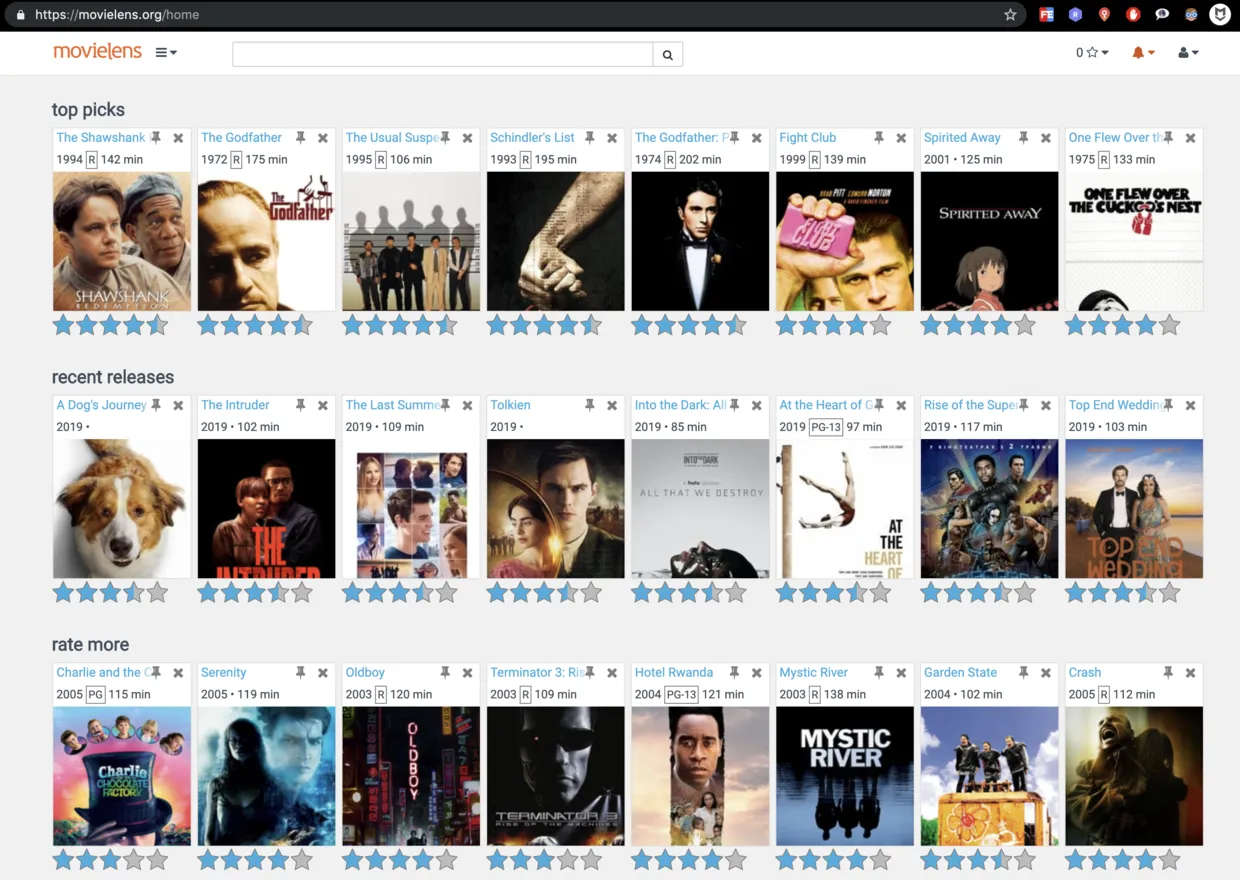Image resolution: width=1240 pixels, height=880 pixels.
Task: Open the rated movies star counter dropdown
Action: (x=1092, y=52)
